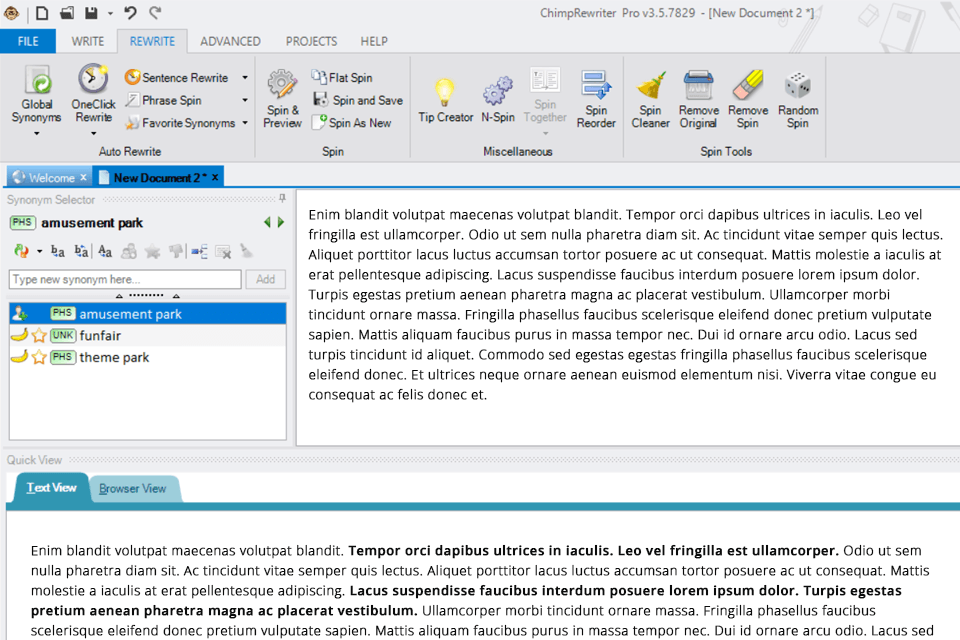Click the greyed-out broom icon in Synonym Selector
The width and height of the screenshot is (960, 640).
coord(246,251)
